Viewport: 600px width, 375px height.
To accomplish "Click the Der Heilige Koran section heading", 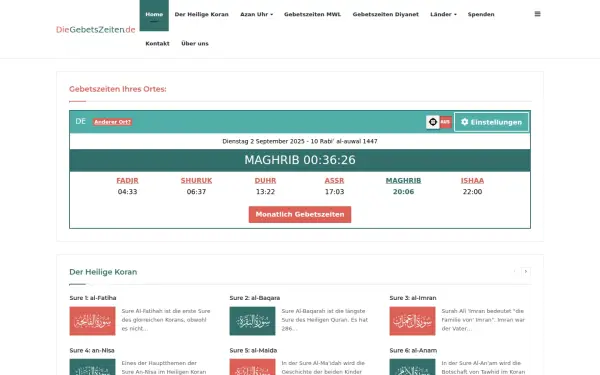I will tap(103, 272).
